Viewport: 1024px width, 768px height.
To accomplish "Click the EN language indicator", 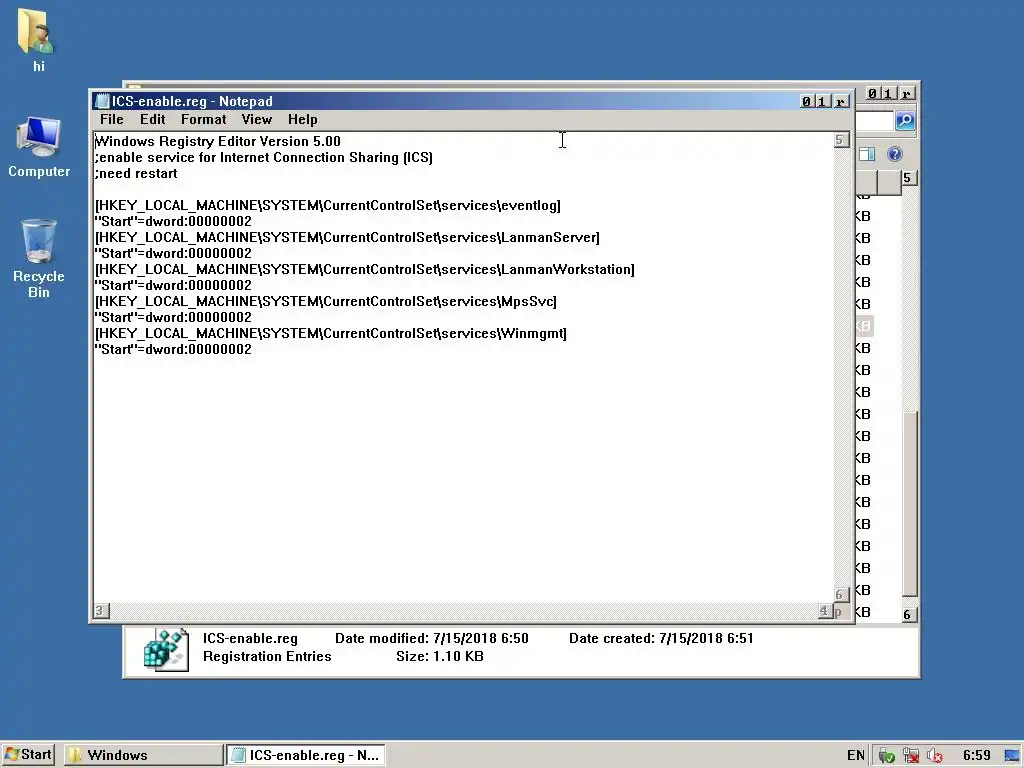I will (856, 756).
